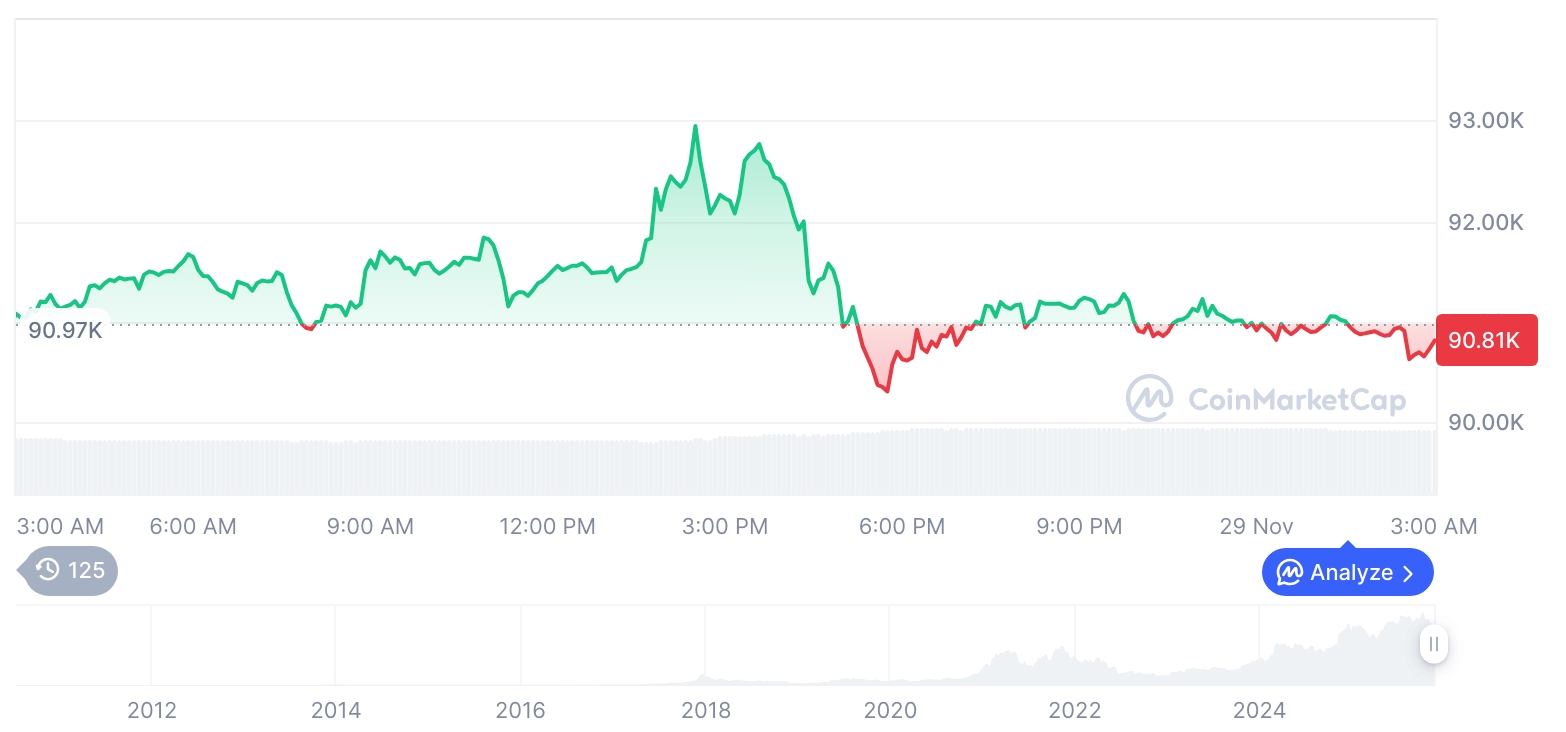The width and height of the screenshot is (1566, 732).
Task: Click the 2024 label on overview timeline
Action: [x=1259, y=710]
